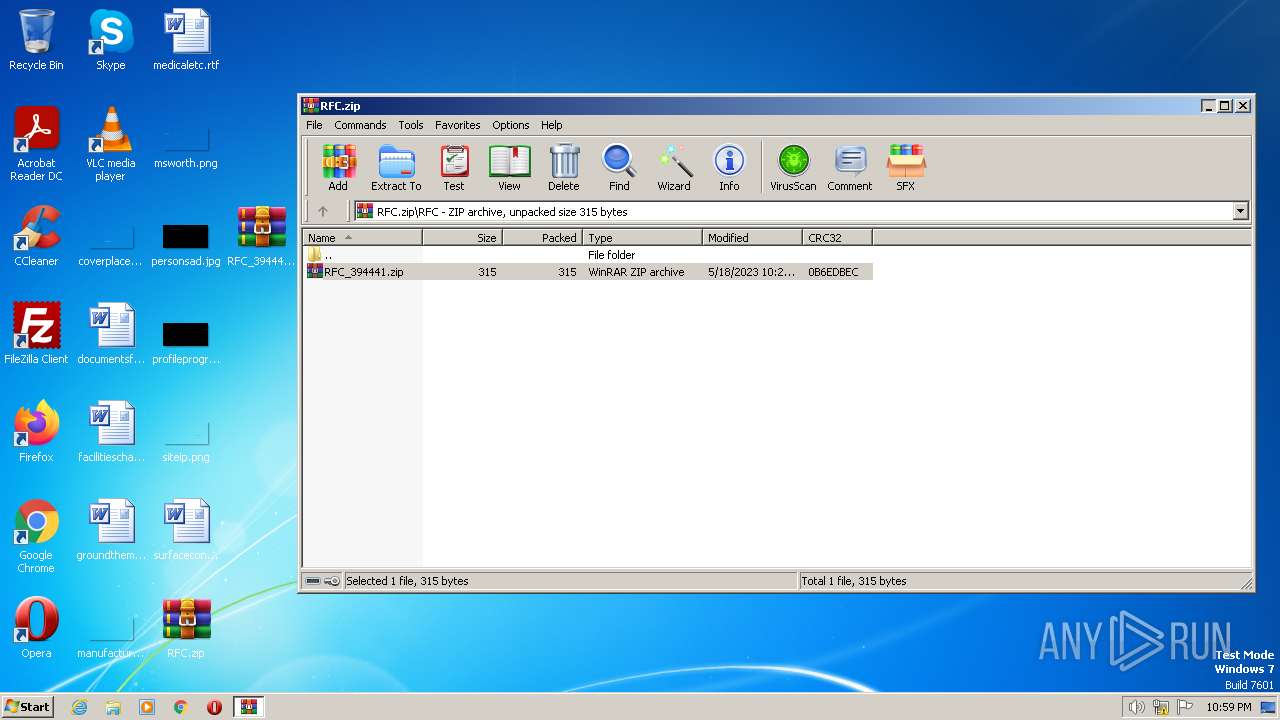This screenshot has height=720, width=1280.
Task: Click the Extract To toolbar icon
Action: (396, 167)
